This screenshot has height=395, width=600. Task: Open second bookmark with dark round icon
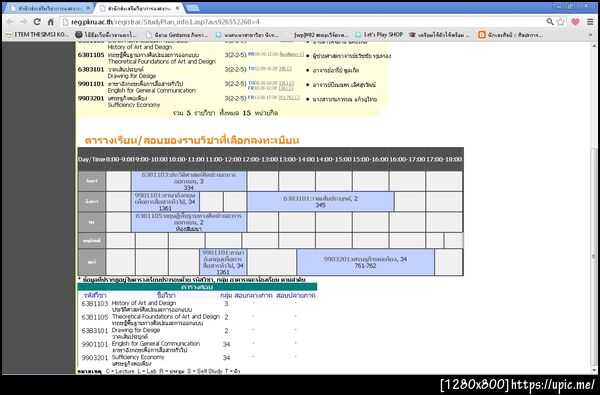click(106, 35)
